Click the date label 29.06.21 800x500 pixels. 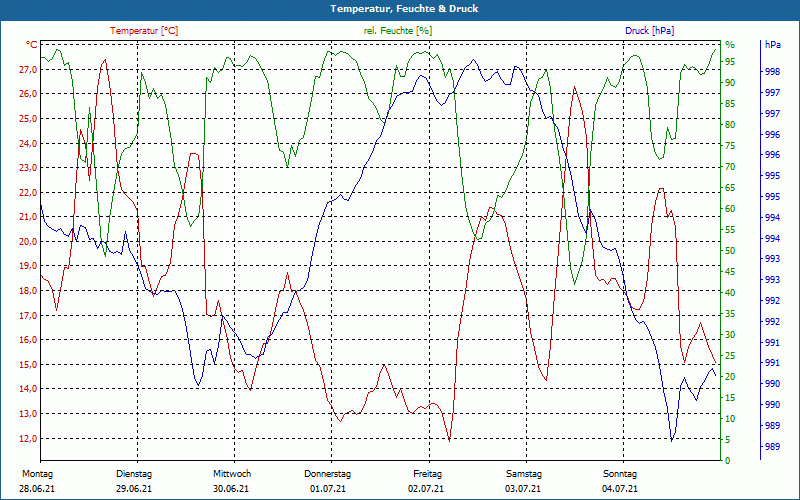134,489
